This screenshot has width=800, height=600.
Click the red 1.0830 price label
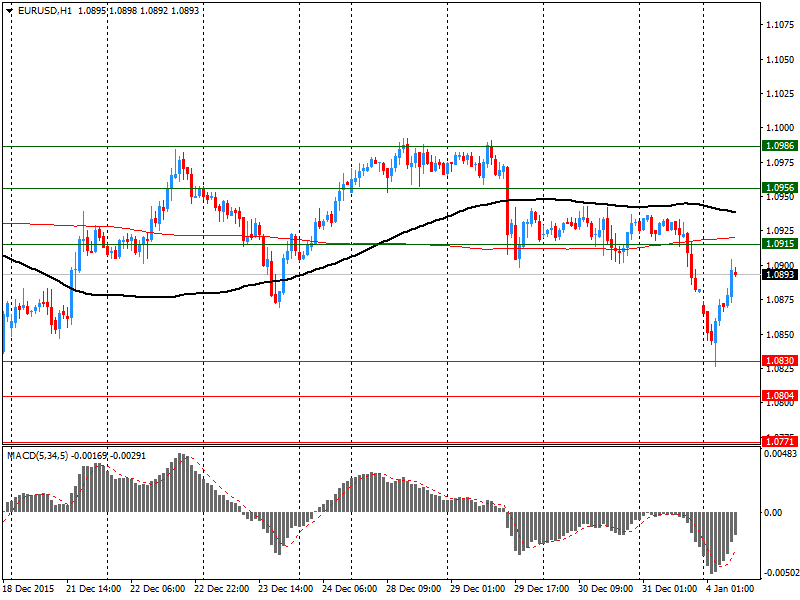click(780, 361)
